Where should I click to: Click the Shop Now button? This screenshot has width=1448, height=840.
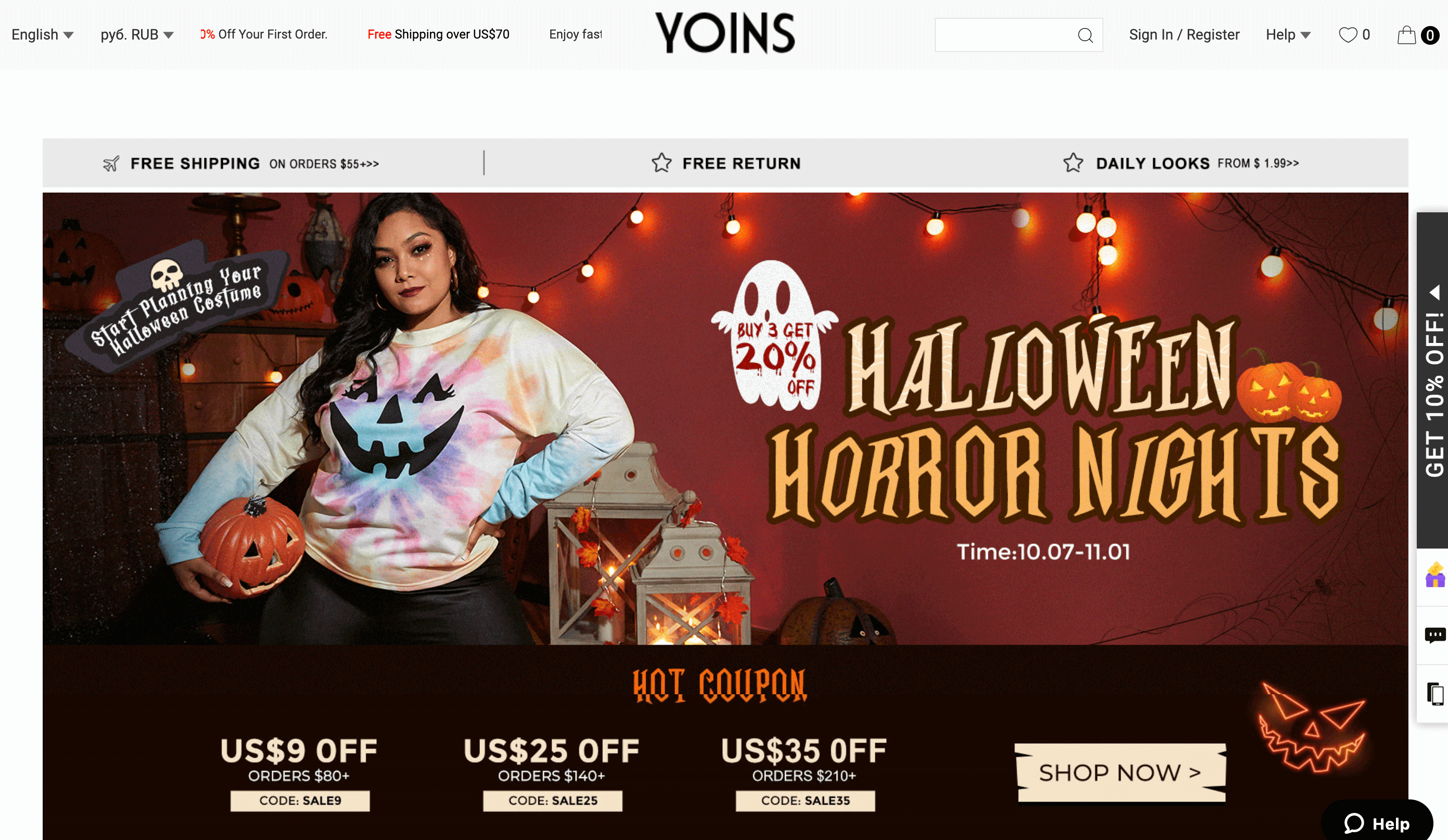coord(1121,773)
